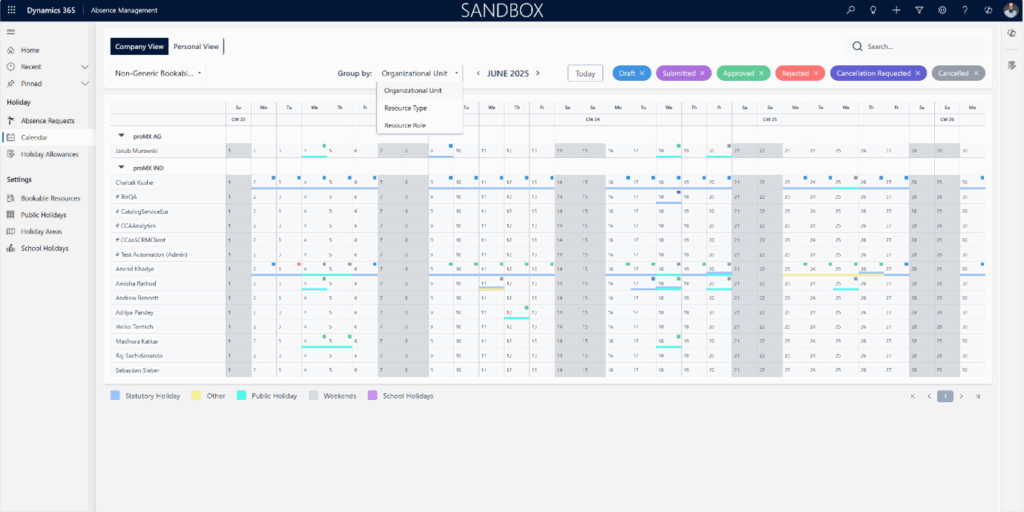1024x512 pixels.
Task: Click the Pinned pin icon
Action: click(x=10, y=84)
